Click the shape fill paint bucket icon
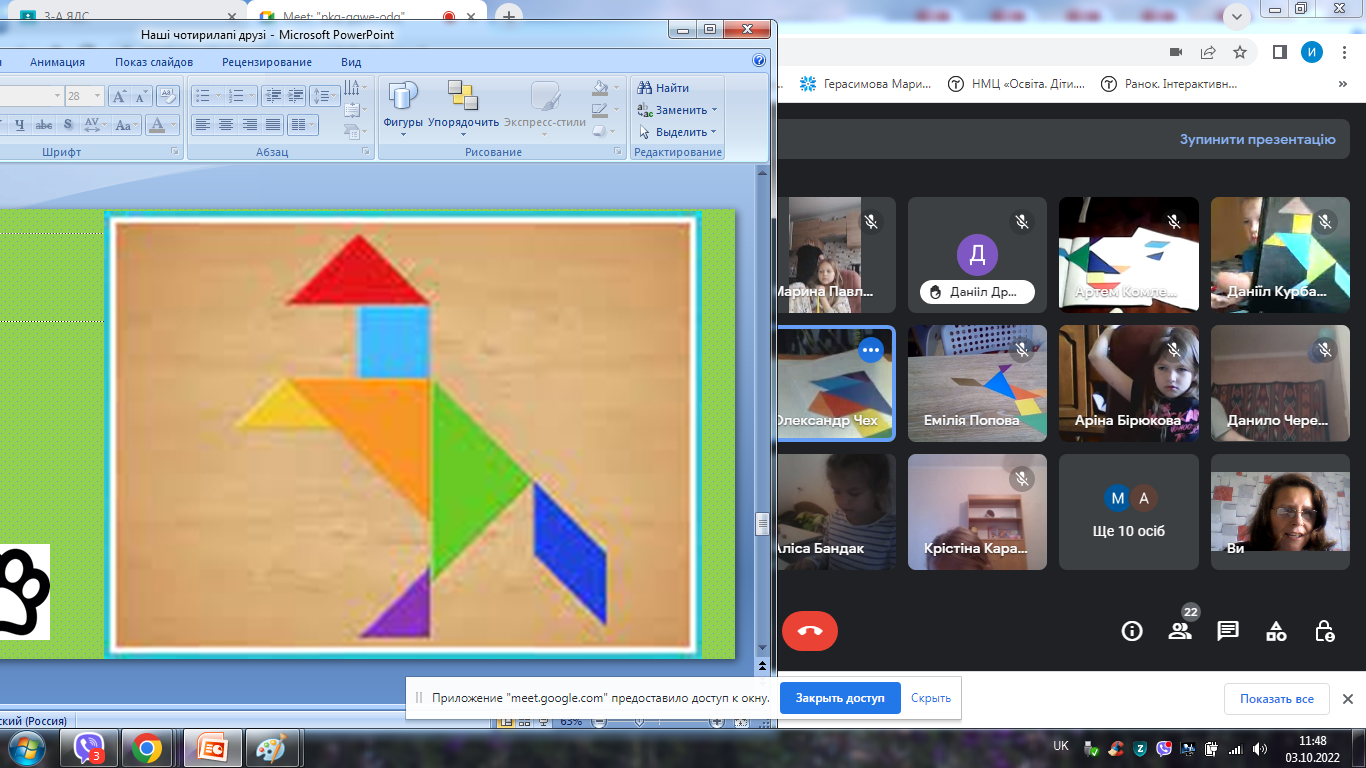 pyautogui.click(x=600, y=88)
